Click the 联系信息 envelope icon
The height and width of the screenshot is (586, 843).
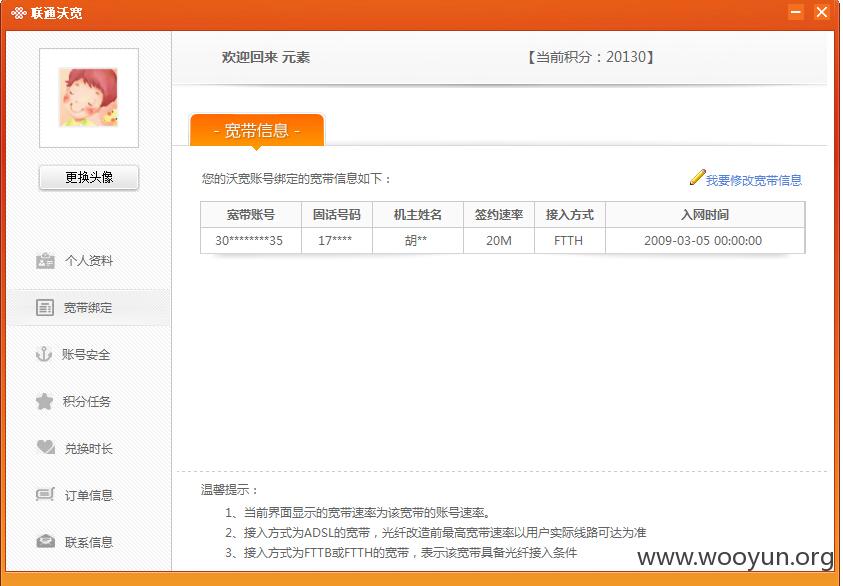point(45,541)
